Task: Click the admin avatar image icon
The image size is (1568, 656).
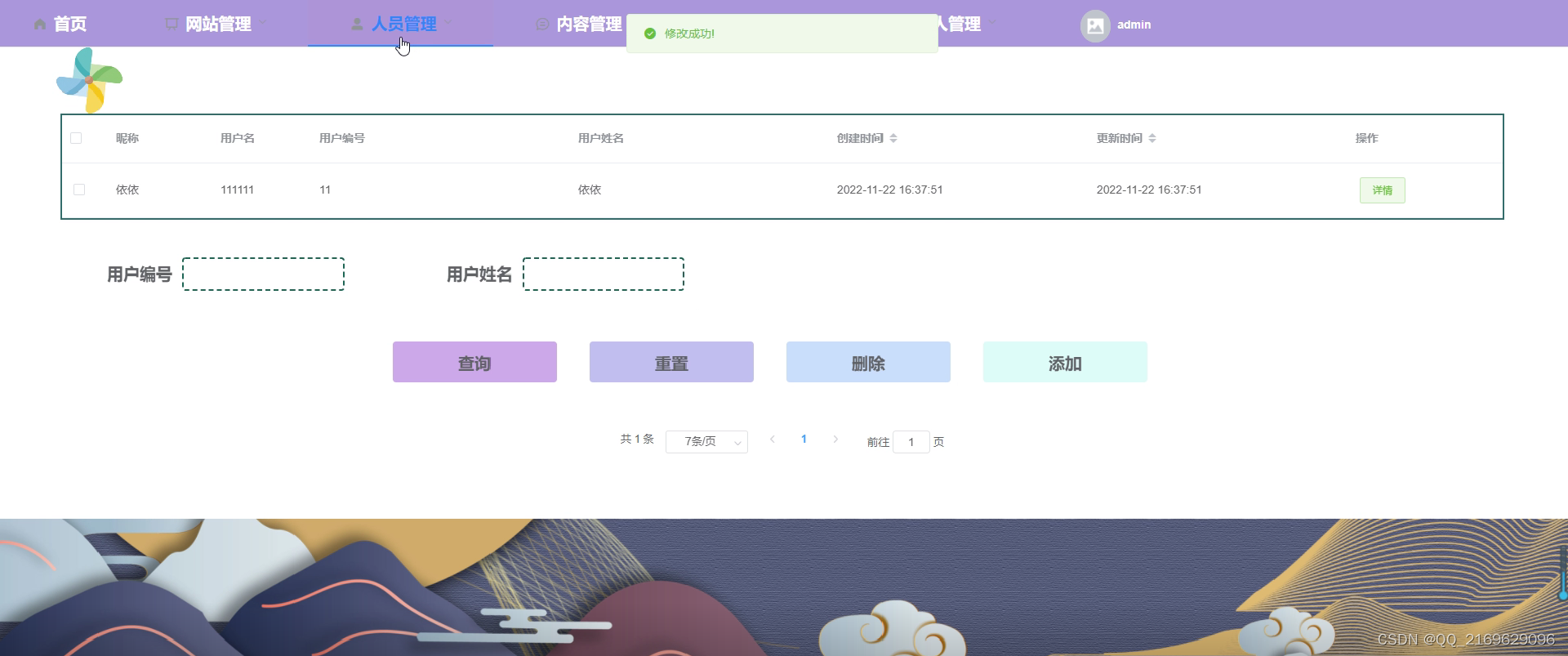Action: [1095, 25]
